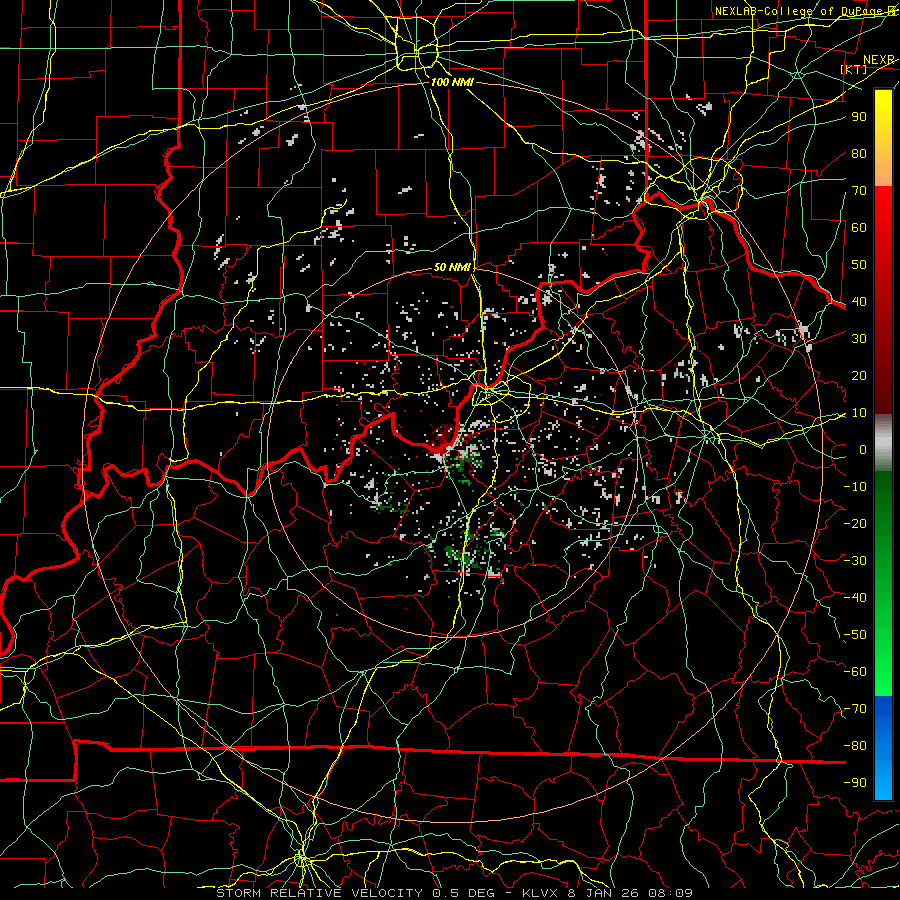
Task: Click the bright red segment of color bar
Action: pyautogui.click(x=883, y=207)
